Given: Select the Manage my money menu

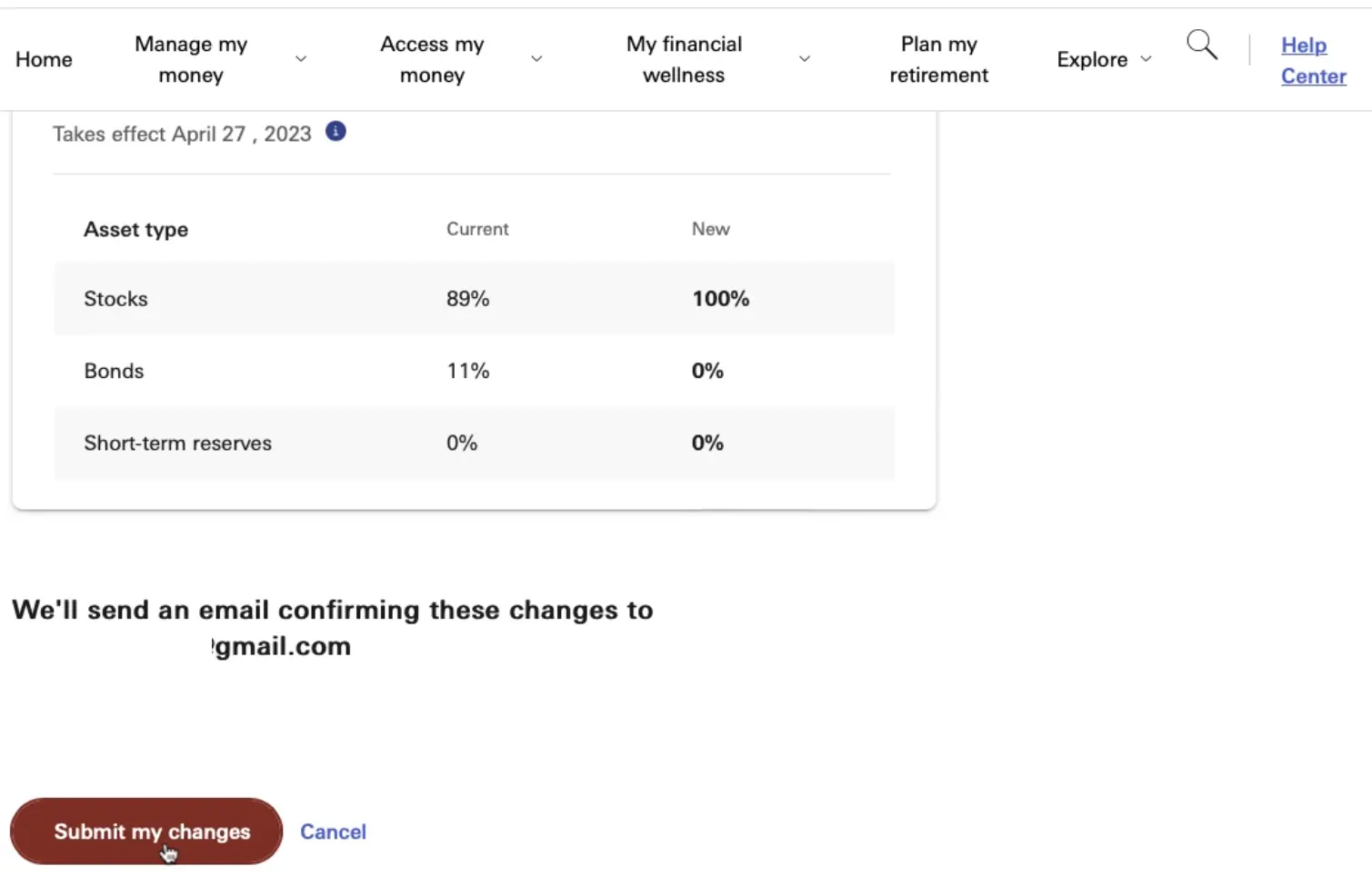Looking at the screenshot, I should pos(191,59).
